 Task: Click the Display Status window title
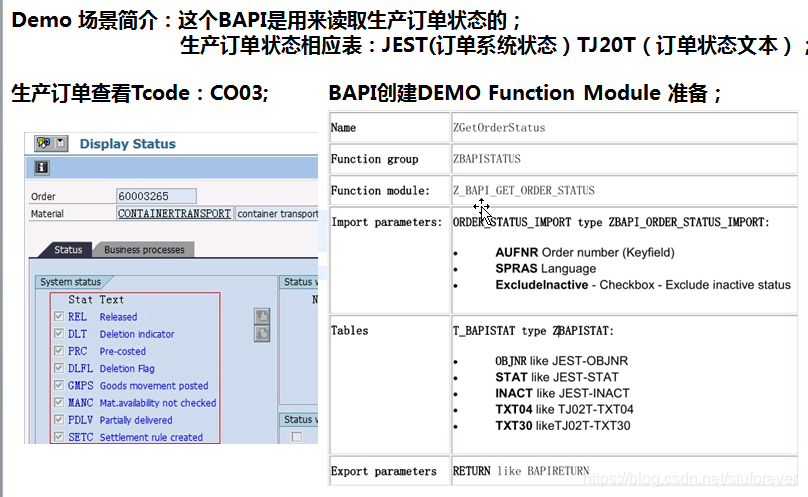[x=128, y=143]
